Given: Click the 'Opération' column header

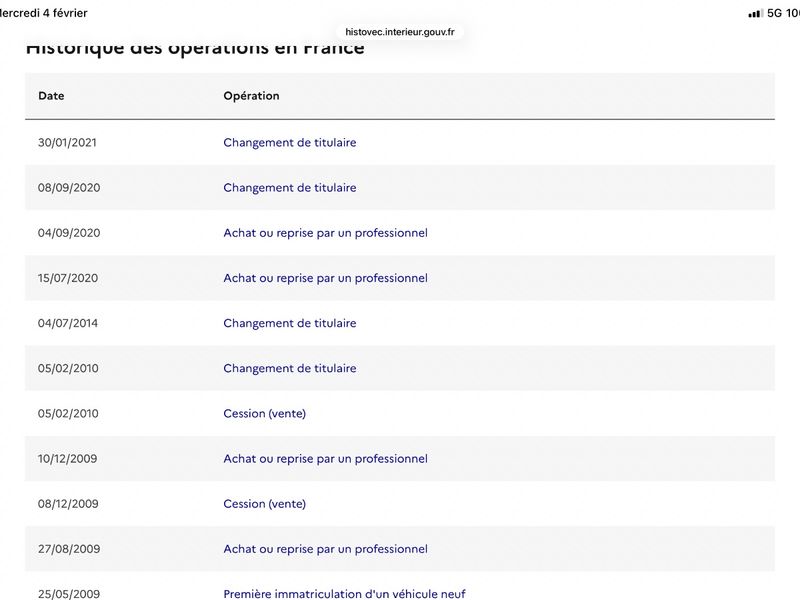Looking at the screenshot, I should 251,96.
